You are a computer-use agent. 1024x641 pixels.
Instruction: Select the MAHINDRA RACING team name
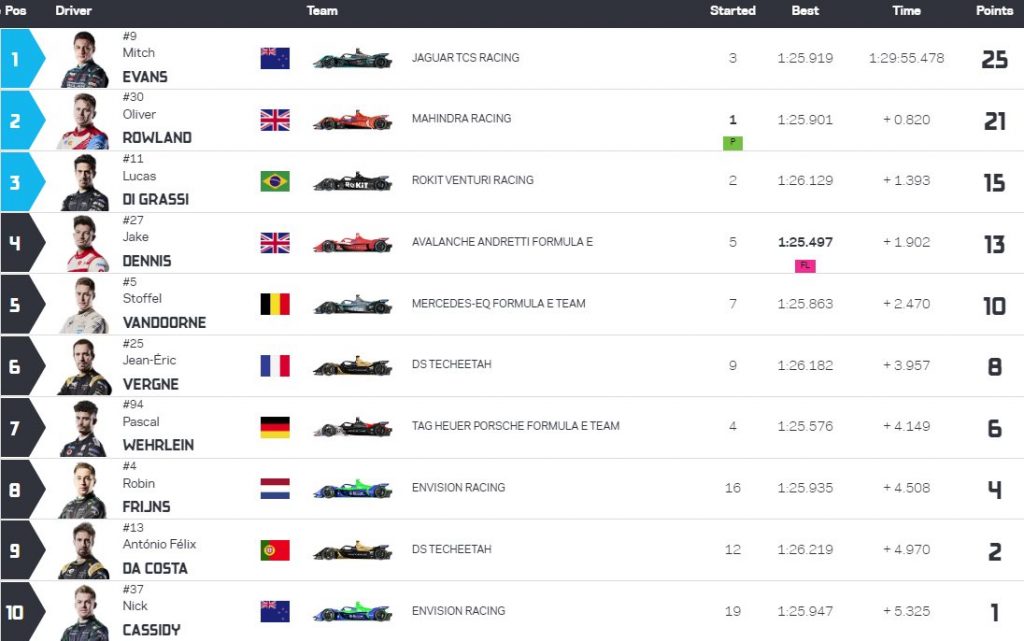(x=462, y=119)
